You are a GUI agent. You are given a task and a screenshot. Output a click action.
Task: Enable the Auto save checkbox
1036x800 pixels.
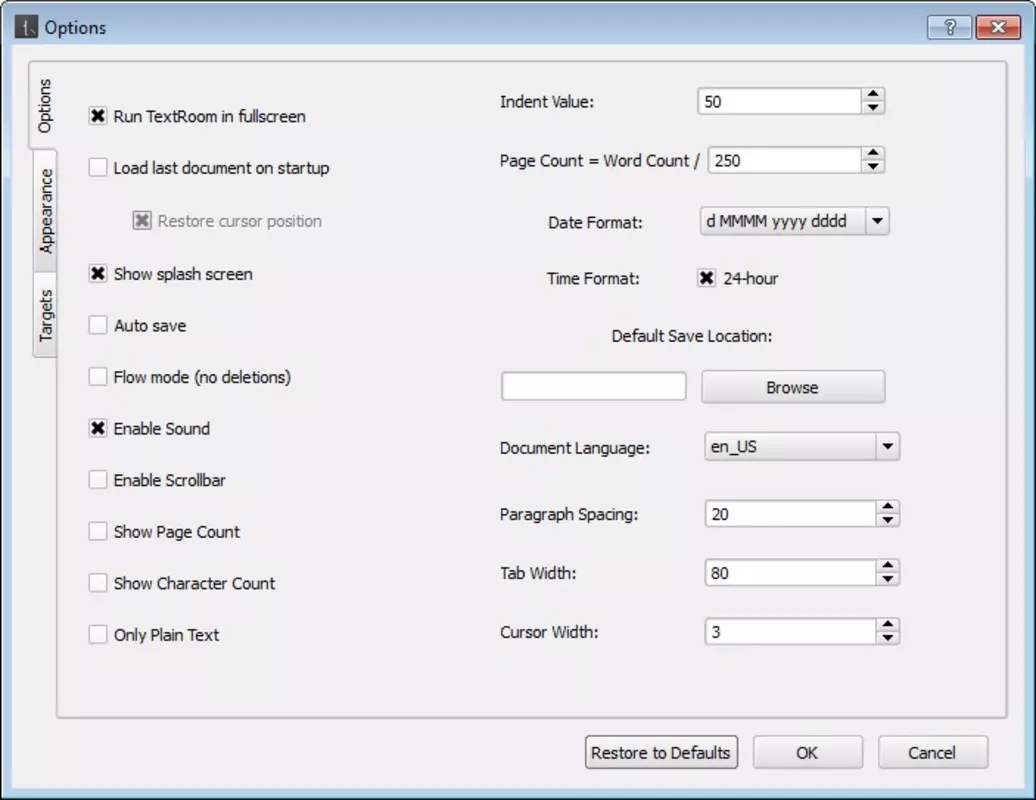(98, 325)
